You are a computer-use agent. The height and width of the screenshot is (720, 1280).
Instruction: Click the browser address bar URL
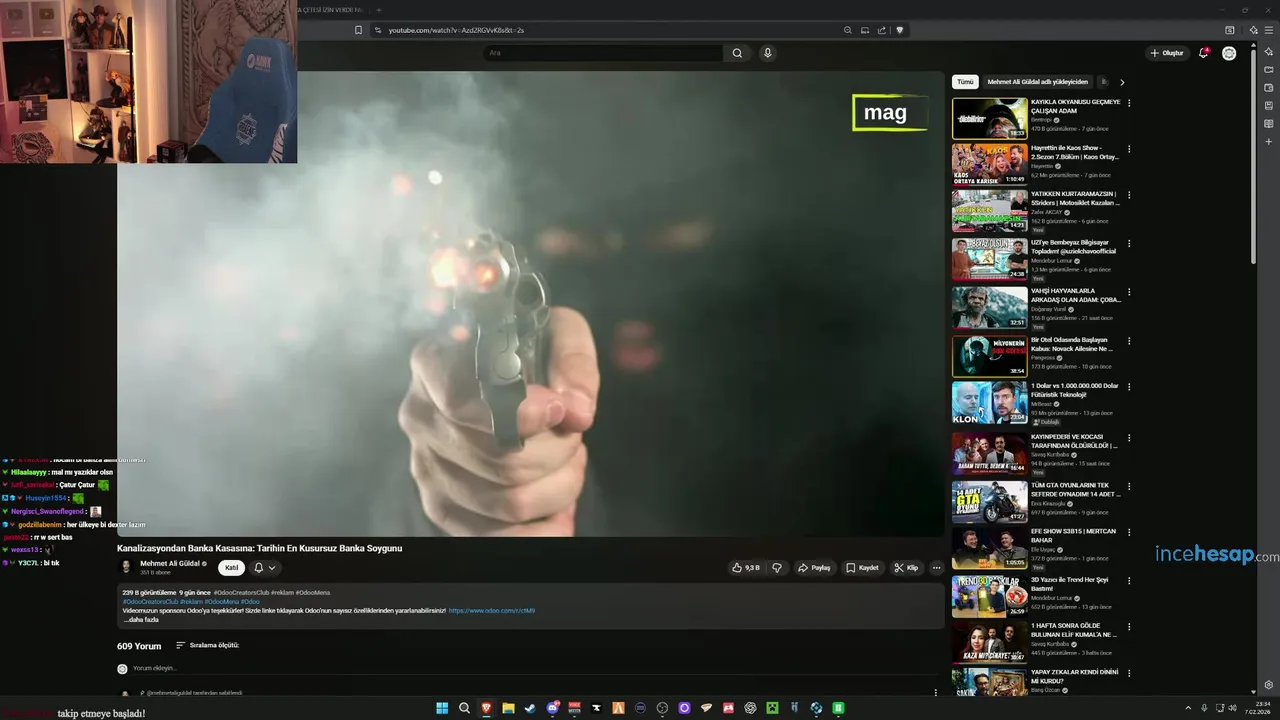tap(456, 30)
